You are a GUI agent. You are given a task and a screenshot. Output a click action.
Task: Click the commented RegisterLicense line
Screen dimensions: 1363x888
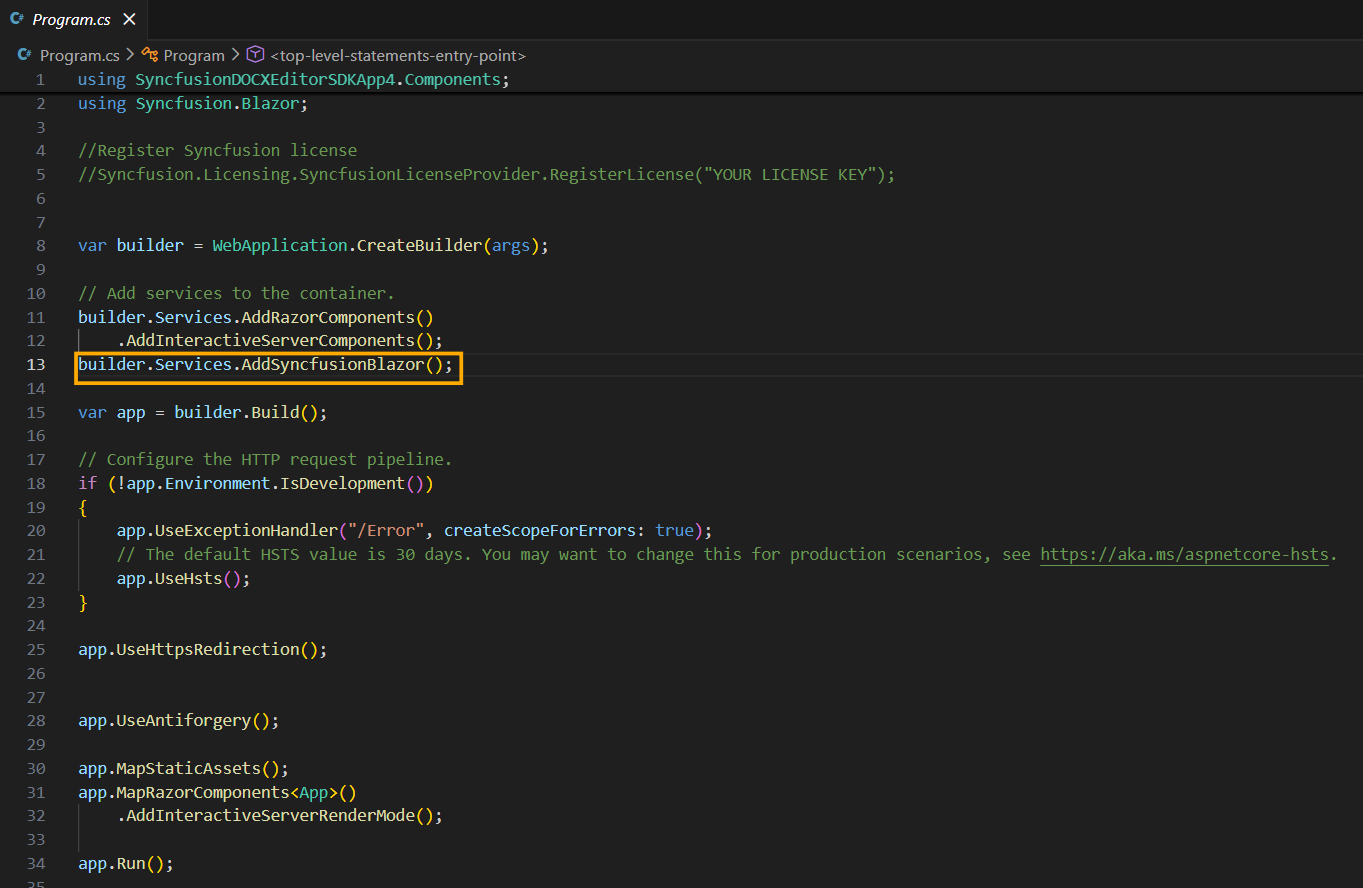click(485, 173)
